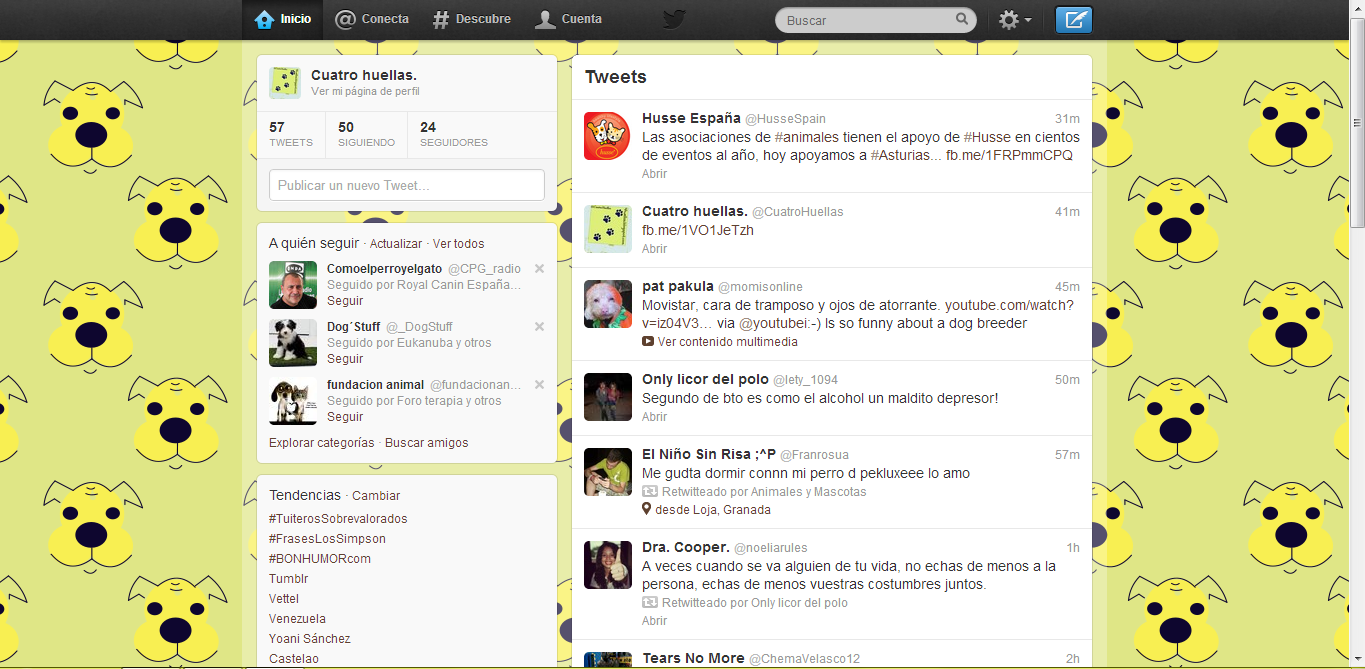The width and height of the screenshot is (1365, 669).
Task: Follow Dog´Stuff via Seguir
Action: pos(345,359)
